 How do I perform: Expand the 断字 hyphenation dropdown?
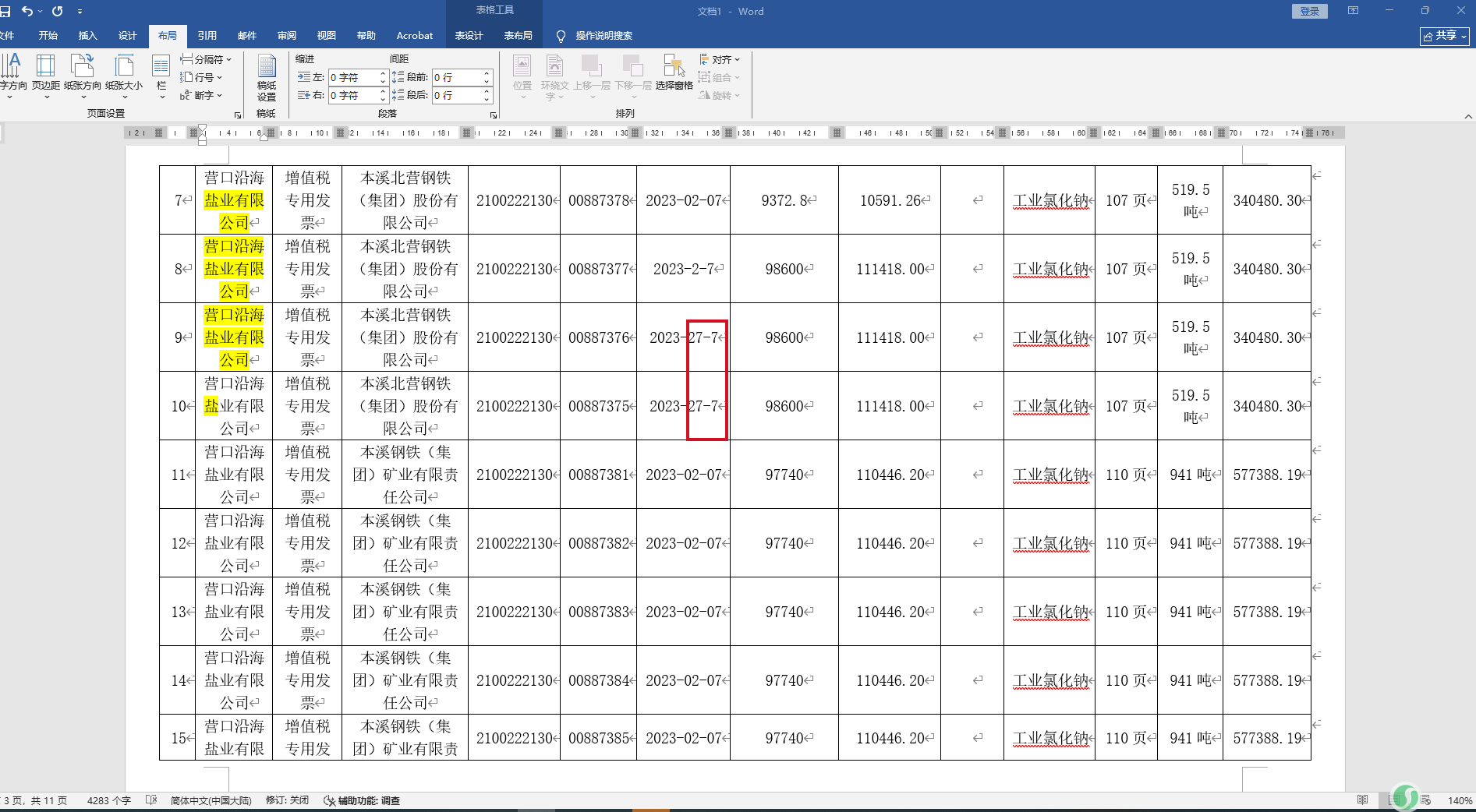201,95
